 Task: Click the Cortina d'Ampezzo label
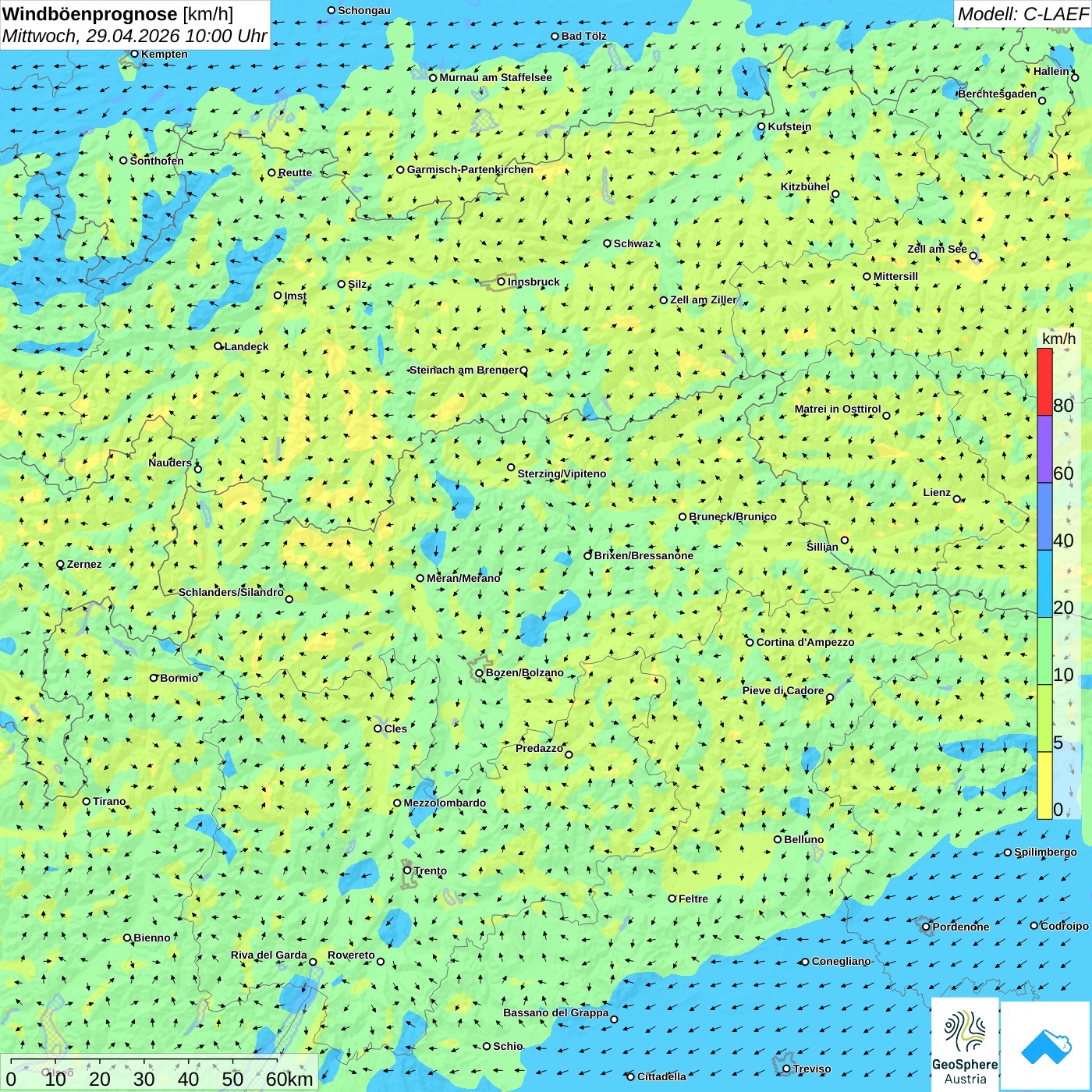[x=805, y=642]
